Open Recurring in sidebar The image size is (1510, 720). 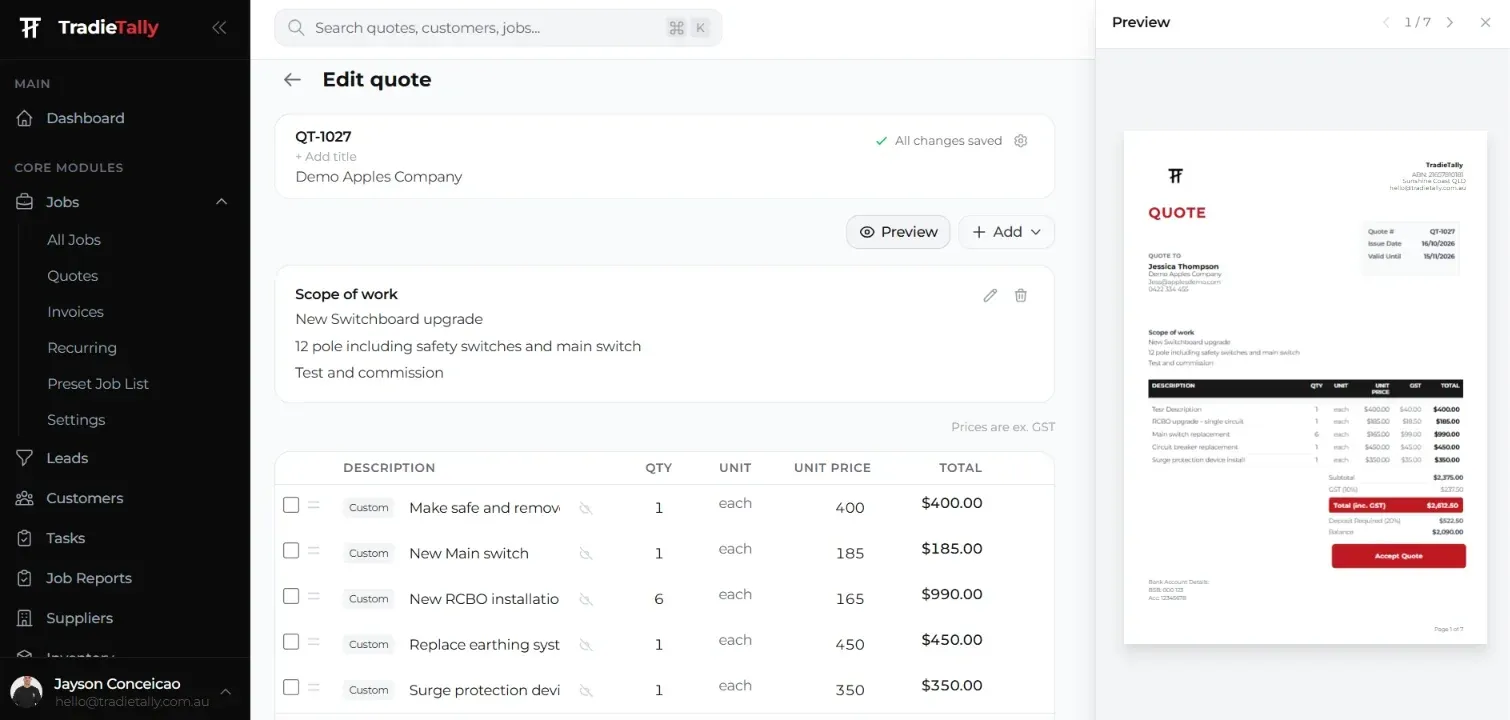coord(82,348)
